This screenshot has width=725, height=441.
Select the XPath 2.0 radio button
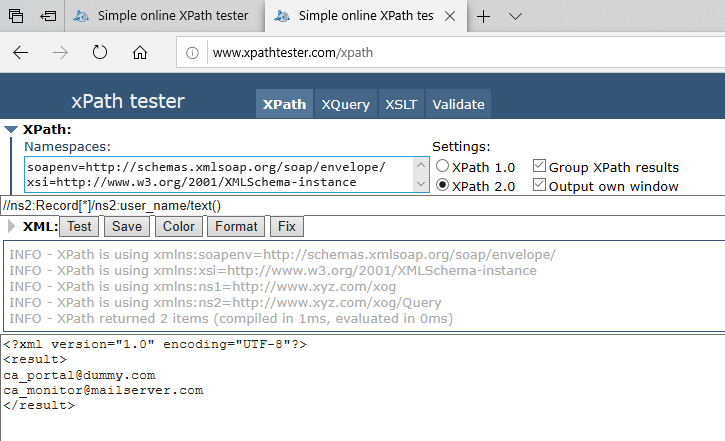[x=442, y=185]
